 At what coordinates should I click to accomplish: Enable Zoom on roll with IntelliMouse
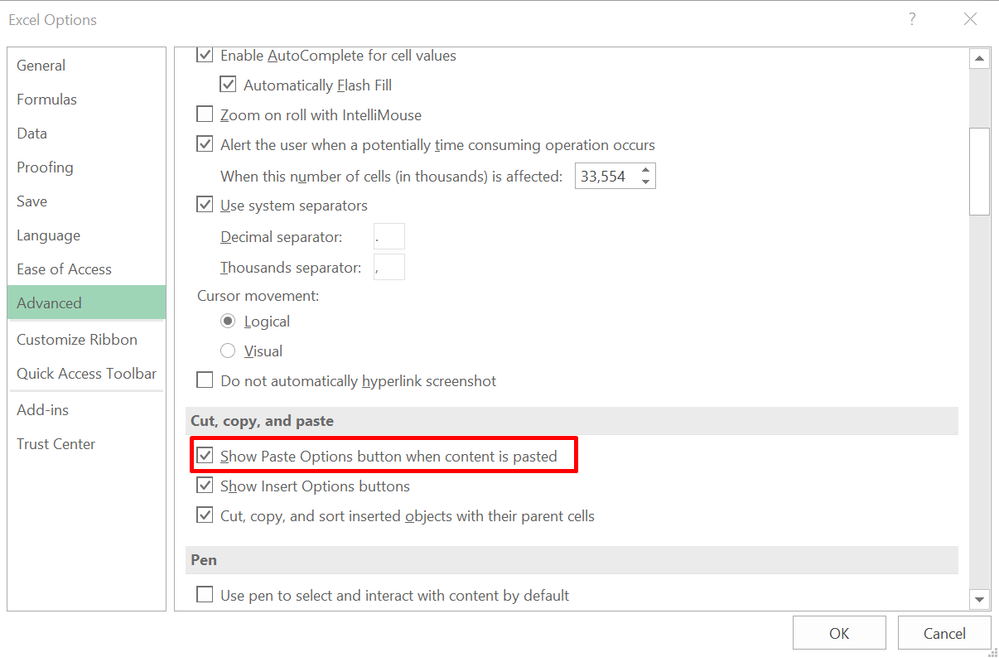[205, 114]
